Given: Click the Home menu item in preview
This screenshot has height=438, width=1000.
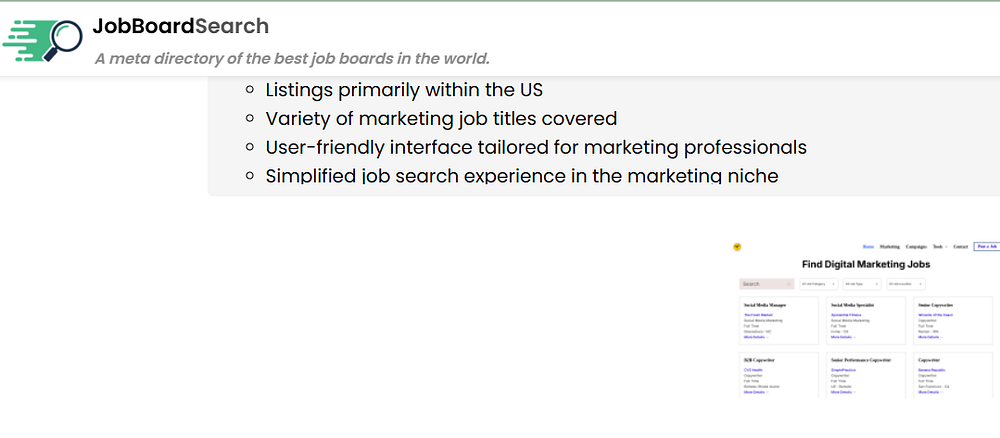Looking at the screenshot, I should [x=868, y=246].
